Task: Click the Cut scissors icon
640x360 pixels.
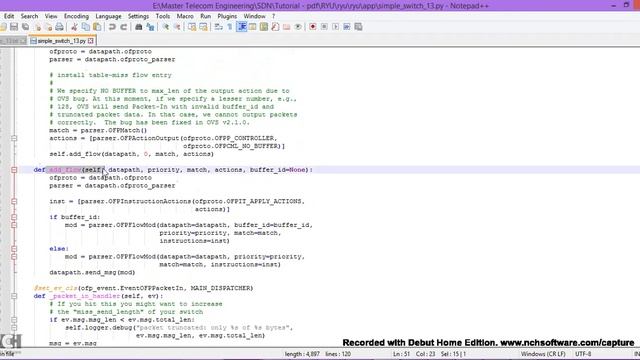Action: [x=74, y=27]
